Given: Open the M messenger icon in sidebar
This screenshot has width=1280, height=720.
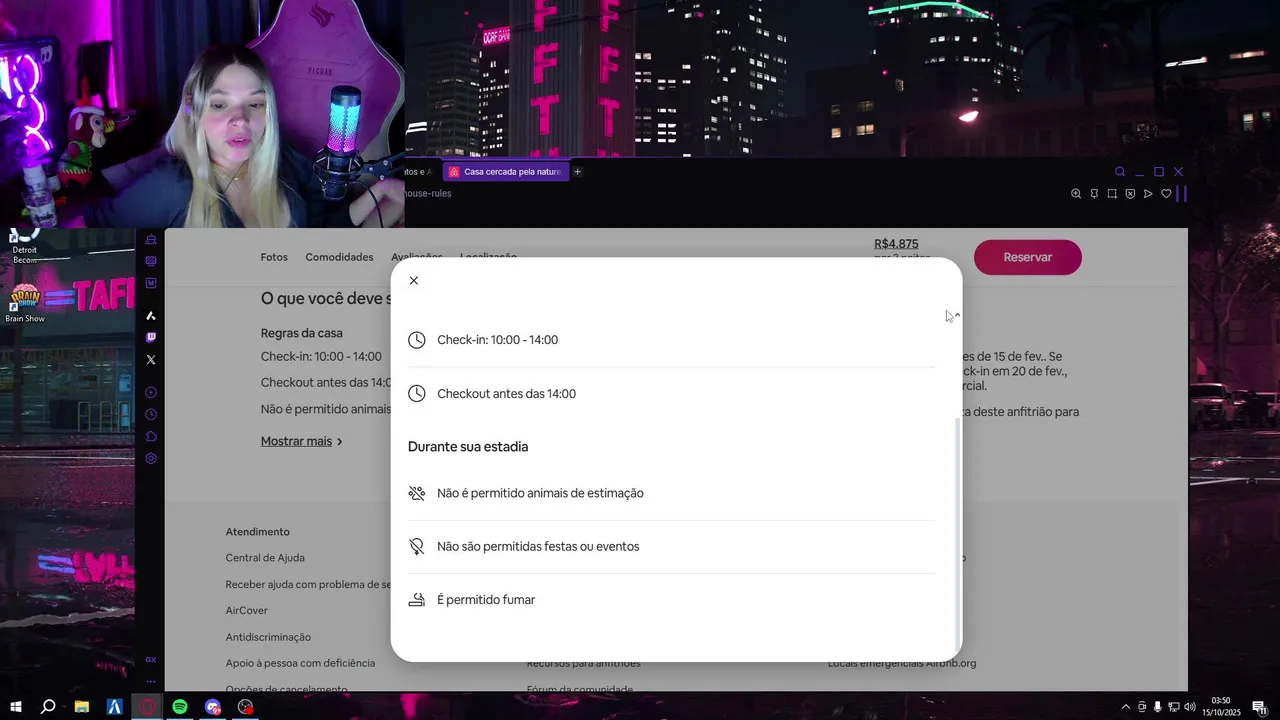Looking at the screenshot, I should (151, 283).
